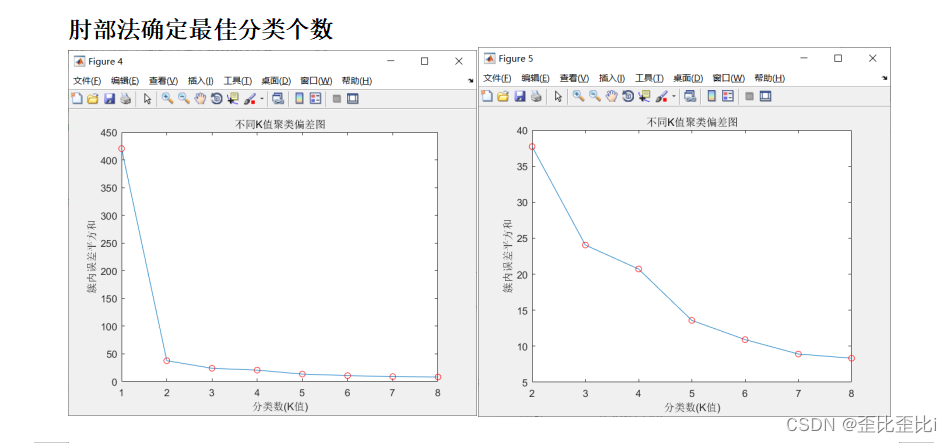Activate Zoom In tool in Figure 4

(x=168, y=98)
